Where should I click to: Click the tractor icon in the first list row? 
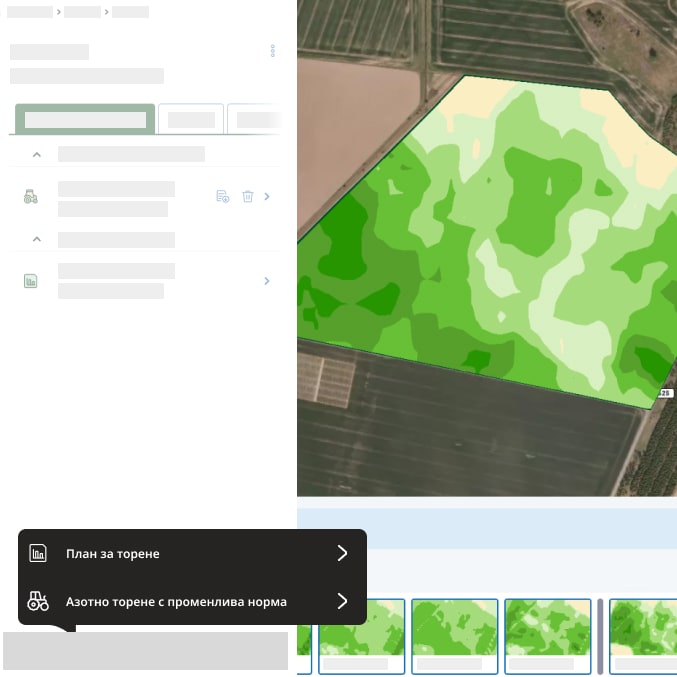[x=31, y=197]
